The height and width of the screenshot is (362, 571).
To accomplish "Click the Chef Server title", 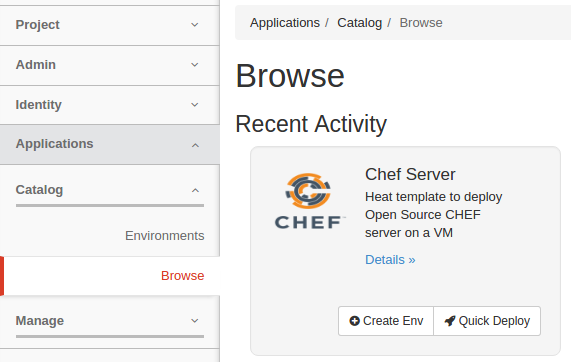I will pos(410,174).
